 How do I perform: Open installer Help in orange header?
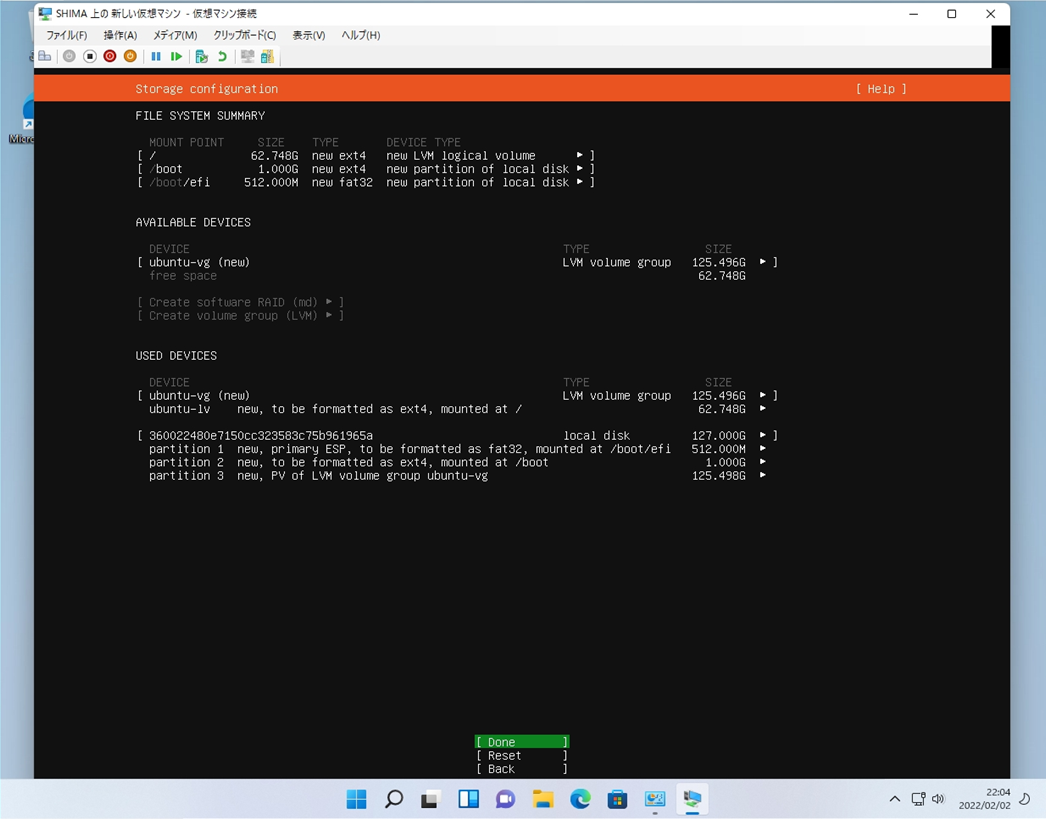click(881, 89)
